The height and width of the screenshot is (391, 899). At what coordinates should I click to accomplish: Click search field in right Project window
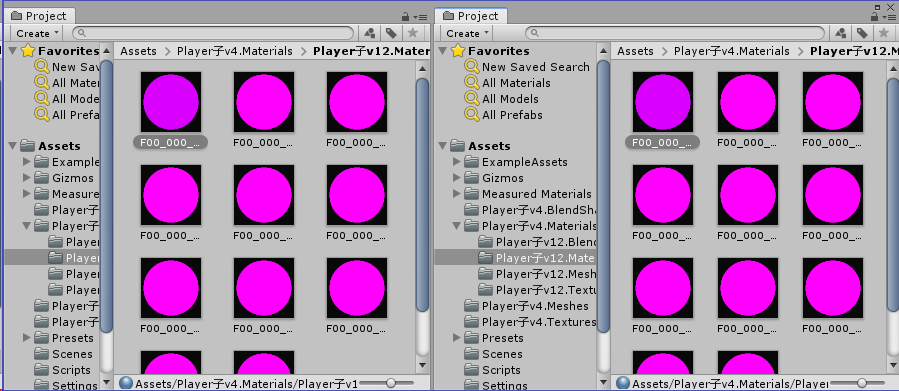[x=675, y=33]
